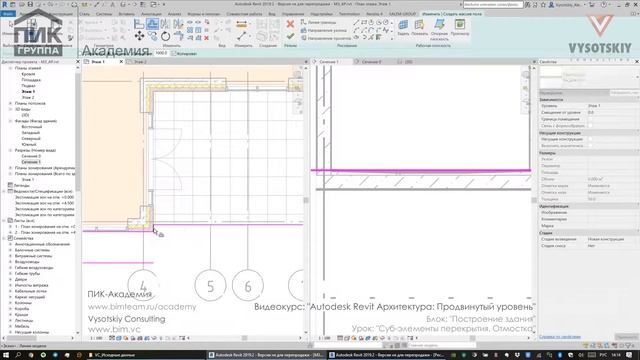
Task: Select Сечение 1 section in browser
Action: pos(31,162)
